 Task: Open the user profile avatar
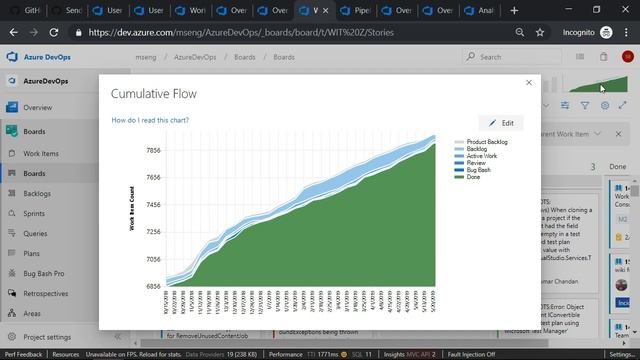628,57
